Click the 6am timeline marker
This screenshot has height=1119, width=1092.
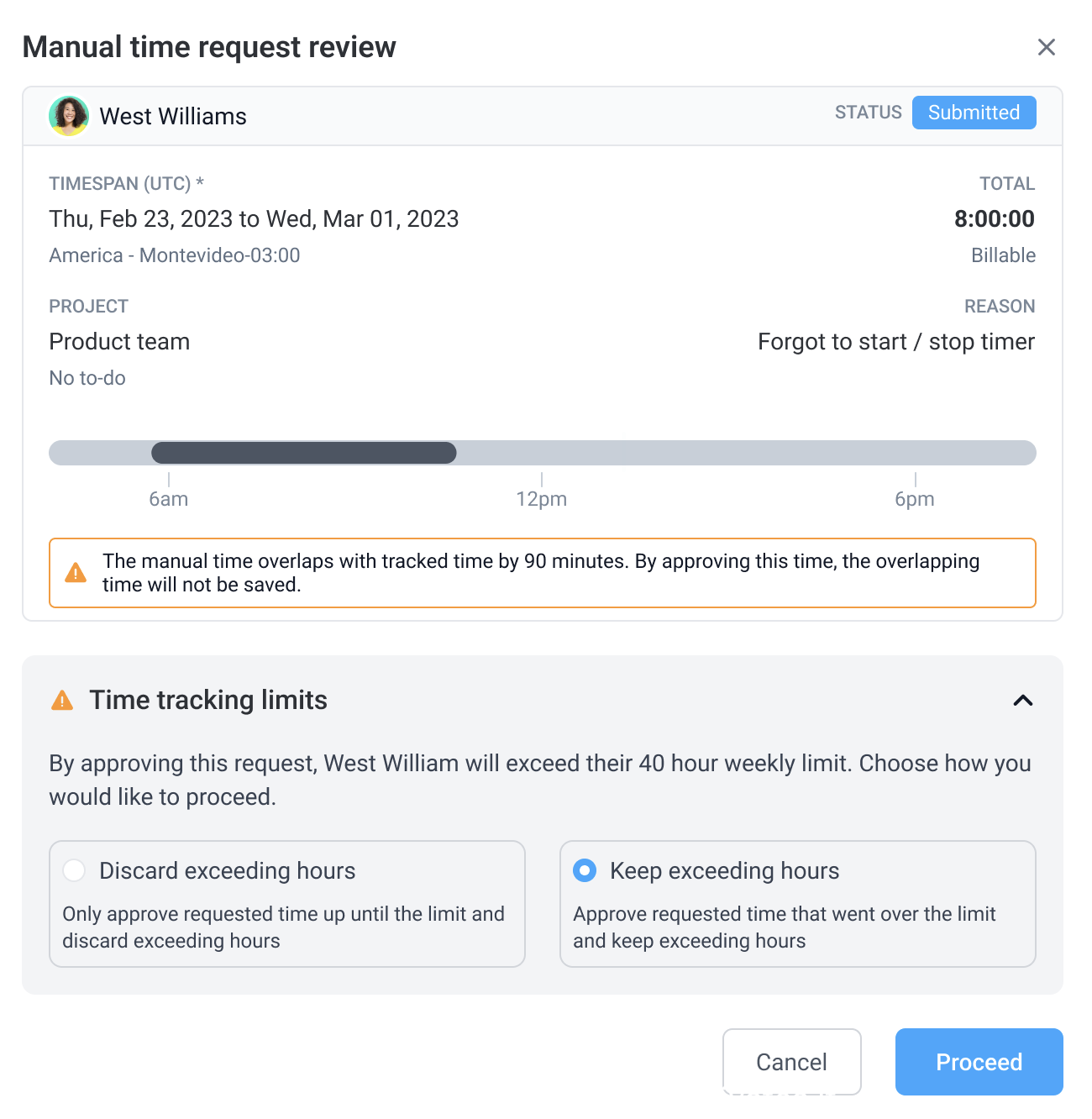pyautogui.click(x=169, y=499)
